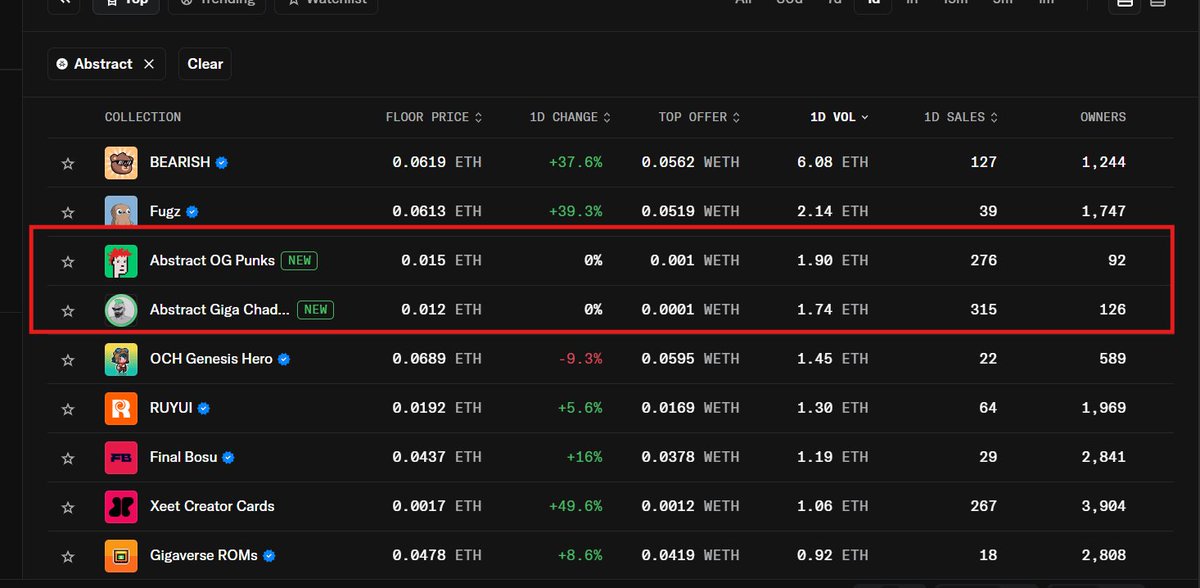Click OCH Genesis Hero change -9.3%
1200x588 pixels.
[x=580, y=358]
